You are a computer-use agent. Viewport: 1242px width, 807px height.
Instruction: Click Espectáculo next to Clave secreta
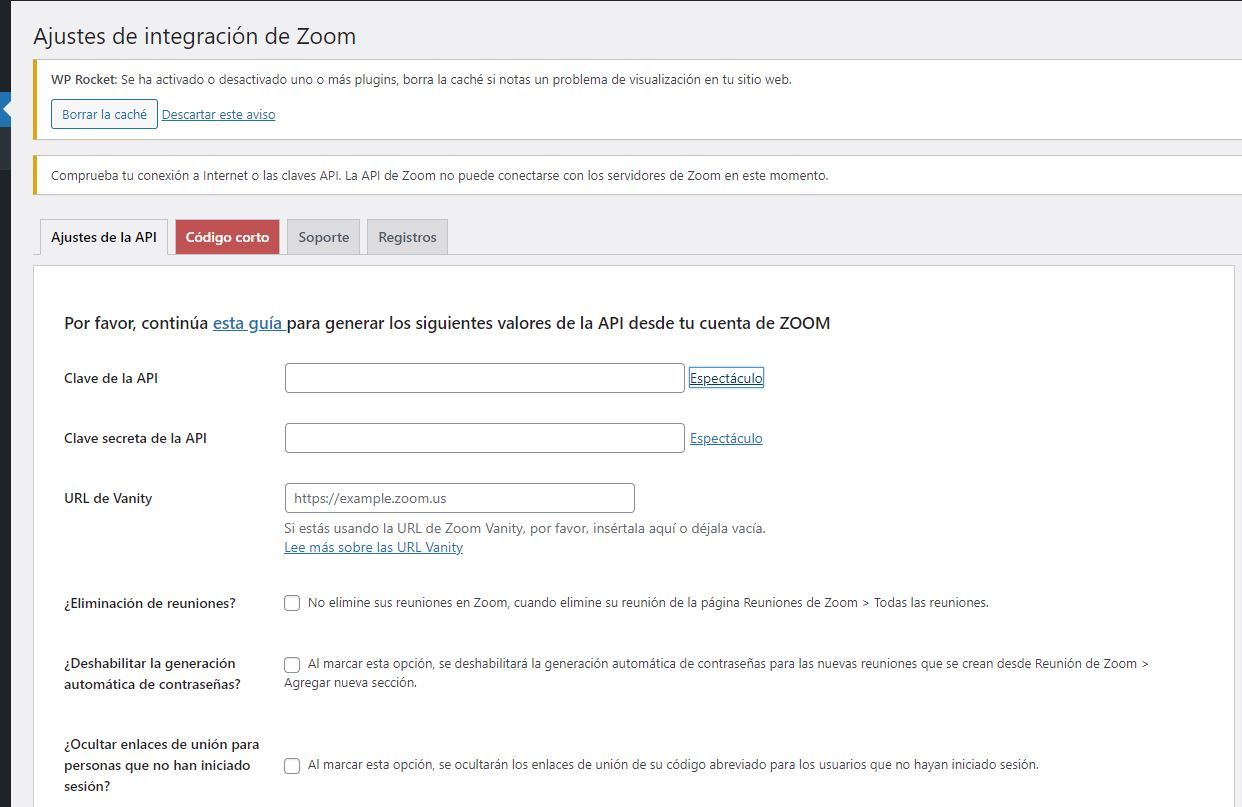click(726, 438)
